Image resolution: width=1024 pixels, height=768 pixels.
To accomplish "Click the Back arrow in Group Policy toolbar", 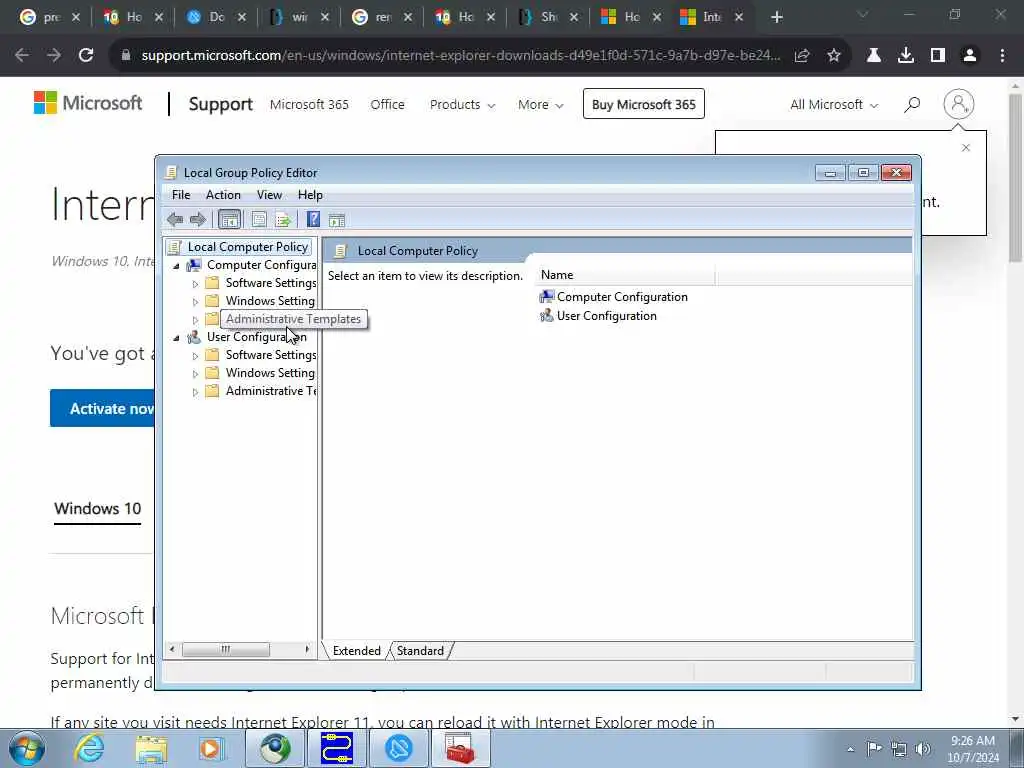I will click(x=174, y=220).
